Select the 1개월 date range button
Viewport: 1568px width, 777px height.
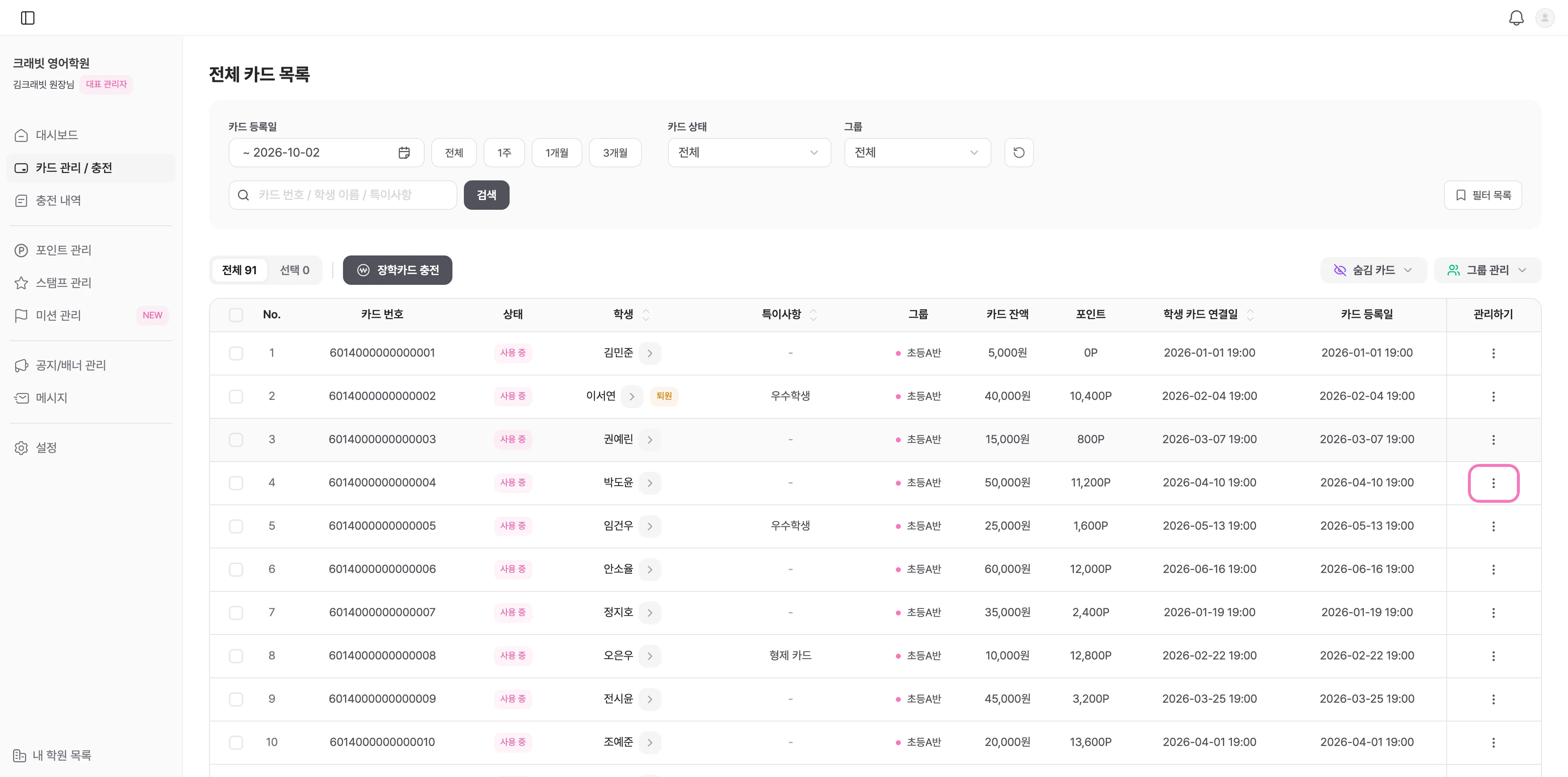[556, 153]
